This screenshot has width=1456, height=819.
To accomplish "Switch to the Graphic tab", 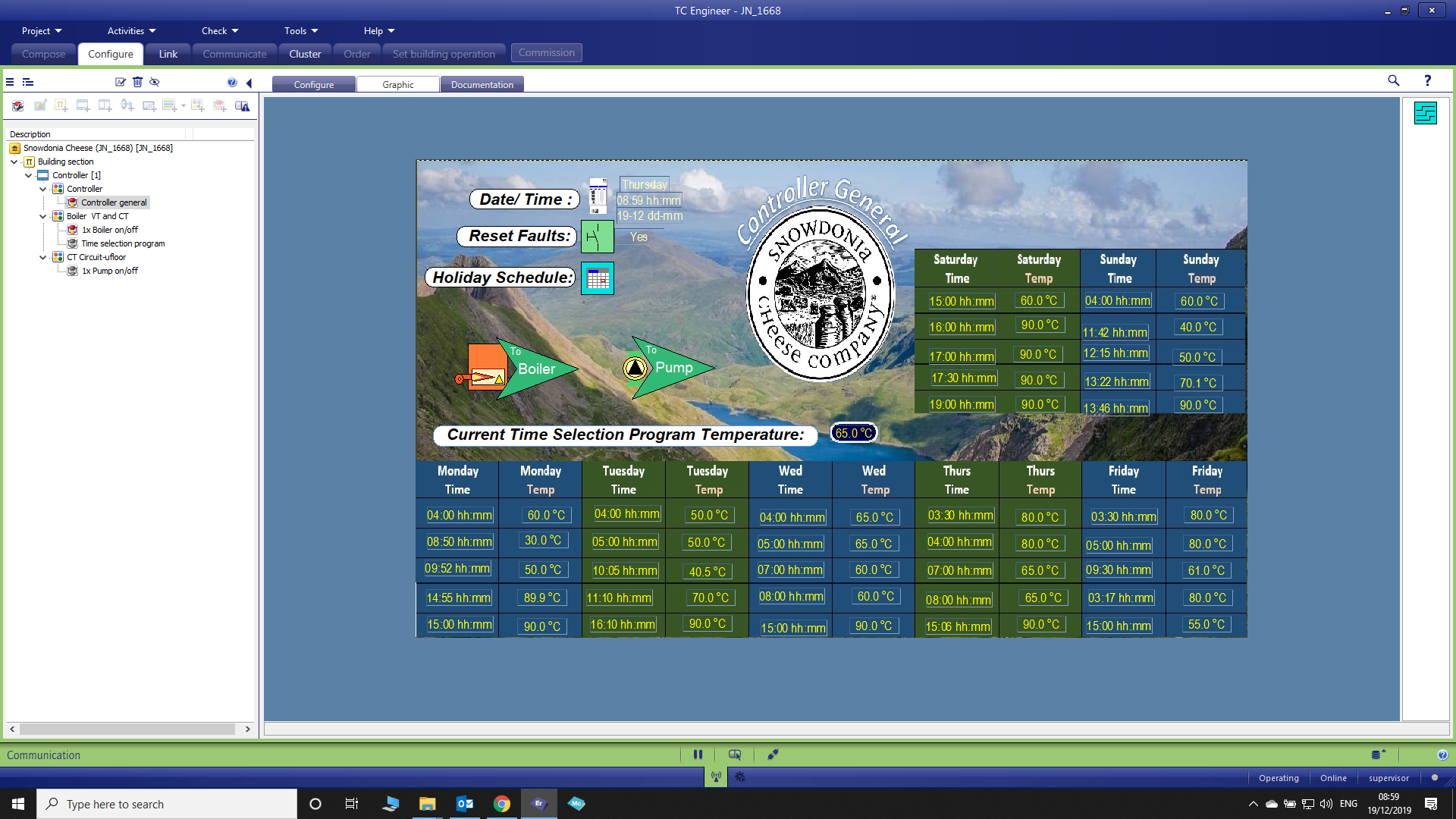I will tap(397, 85).
